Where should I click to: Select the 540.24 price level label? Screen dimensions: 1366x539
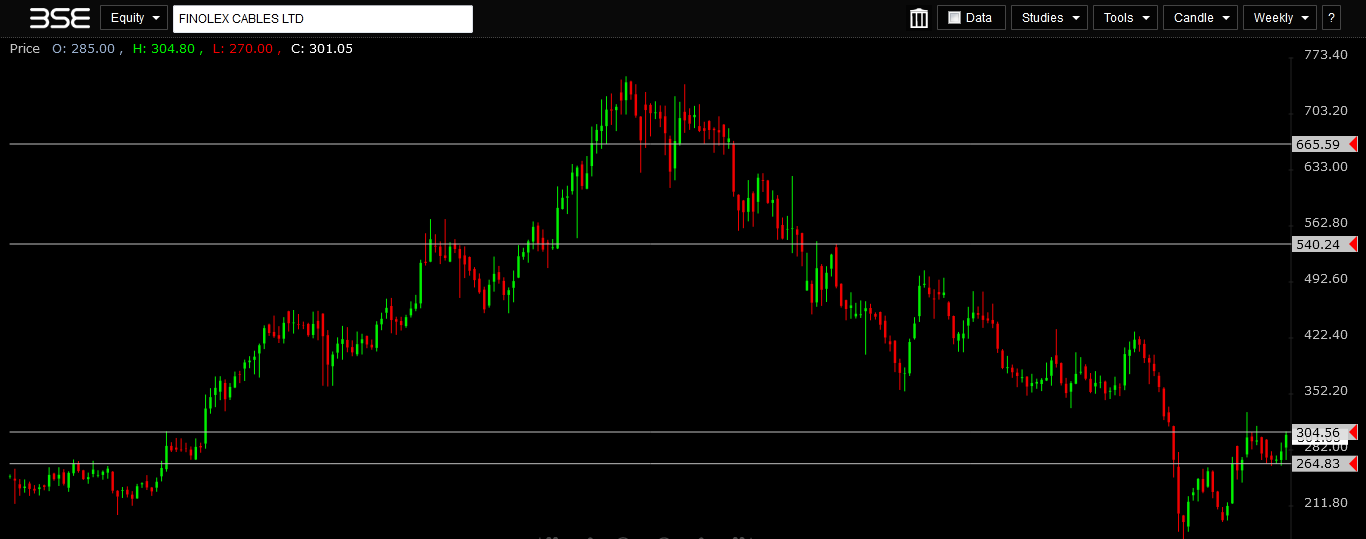pos(1317,244)
